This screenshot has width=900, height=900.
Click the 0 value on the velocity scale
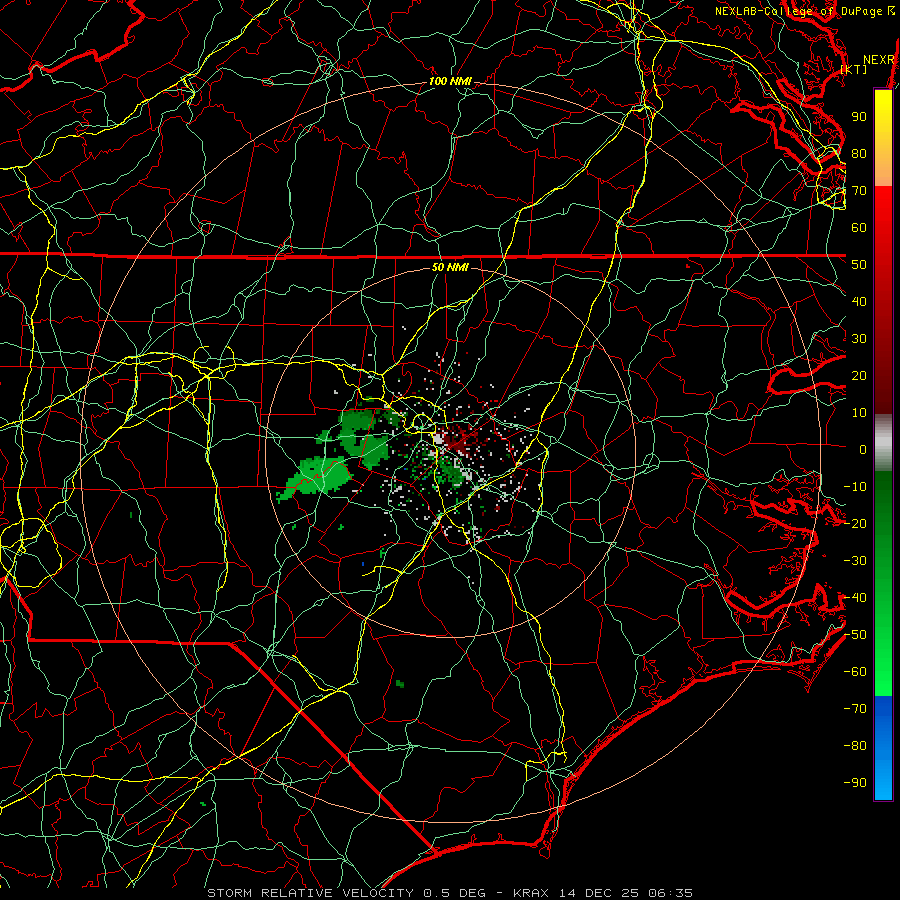tap(863, 449)
